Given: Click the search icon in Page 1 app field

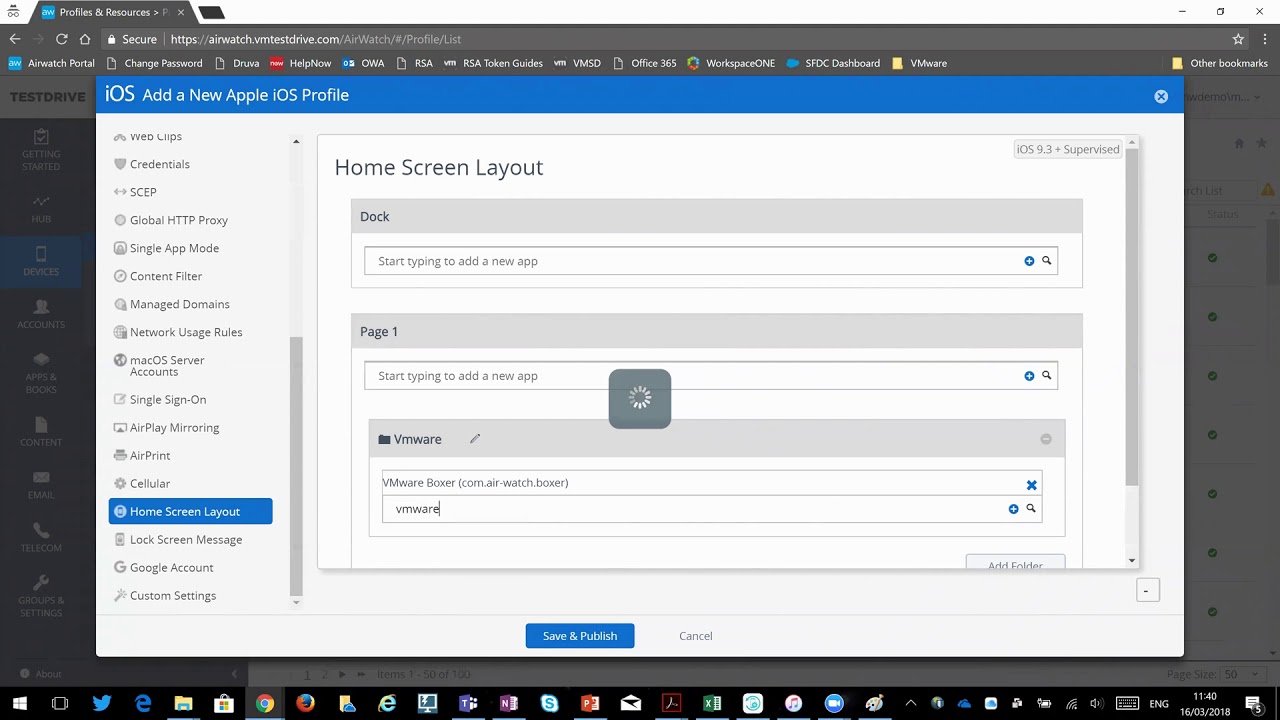Looking at the screenshot, I should [x=1047, y=376].
